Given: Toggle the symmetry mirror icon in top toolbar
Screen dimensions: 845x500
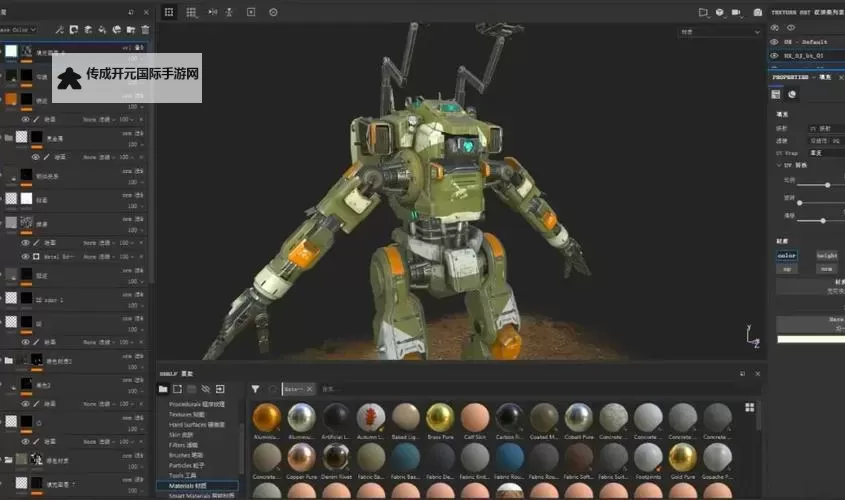Looking at the screenshot, I should [213, 12].
